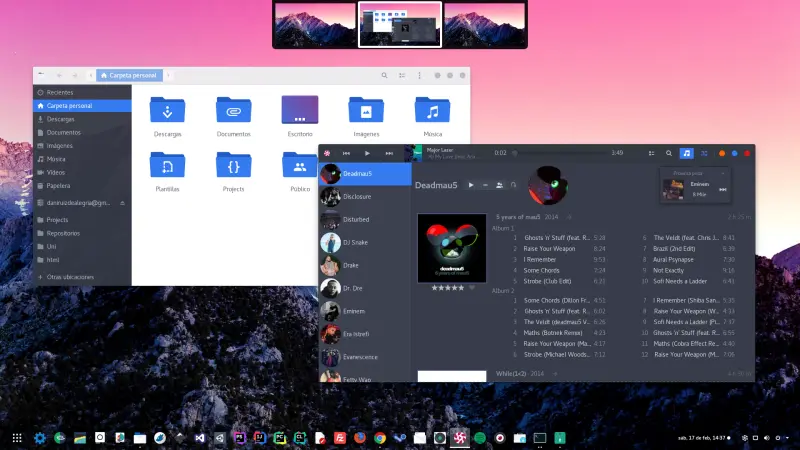This screenshot has height=450, width=800.
Task: Launch Spotify from the taskbar
Action: [x=480, y=438]
